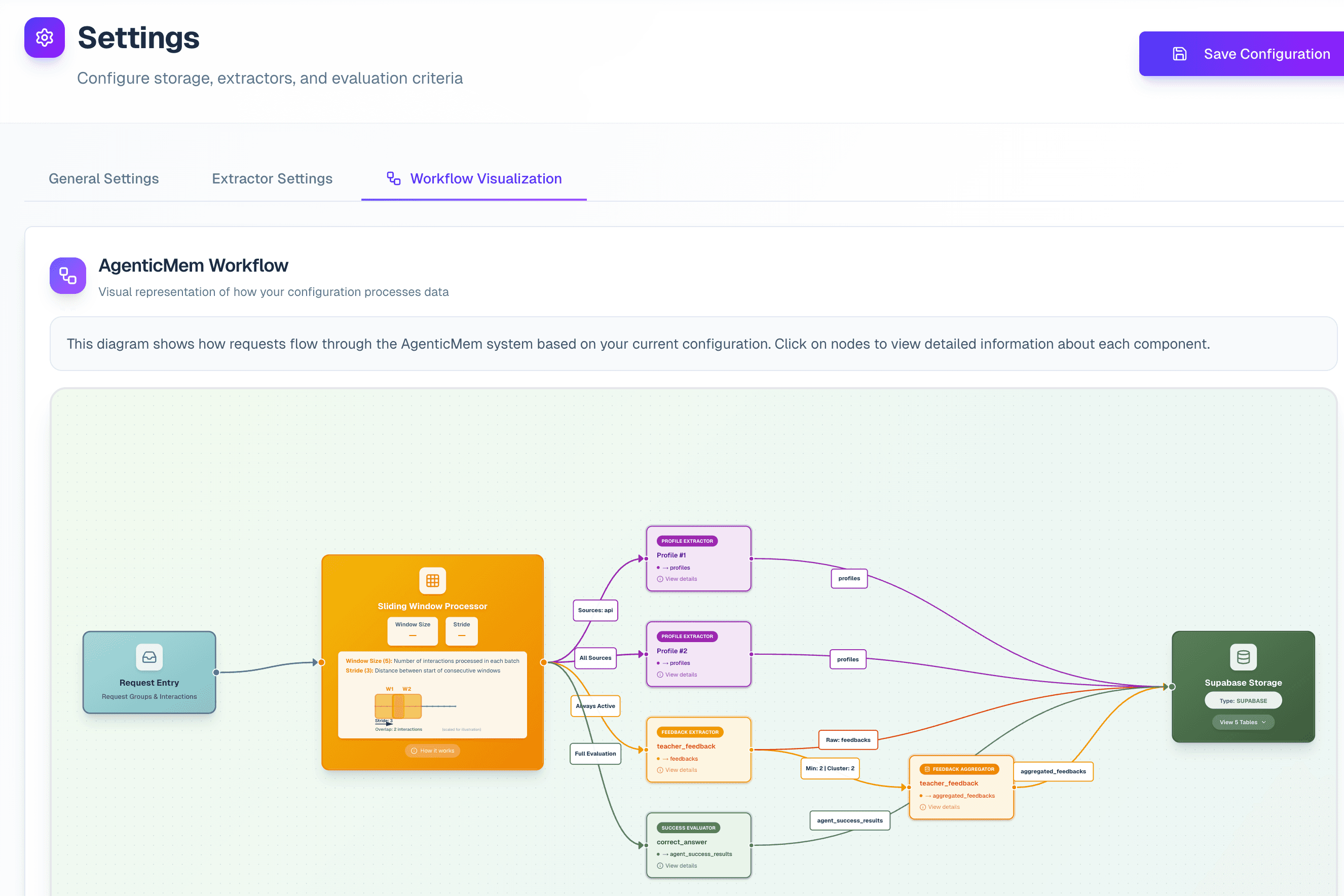
Task: Click the inbox icon in the Request Entry node
Action: point(149,658)
